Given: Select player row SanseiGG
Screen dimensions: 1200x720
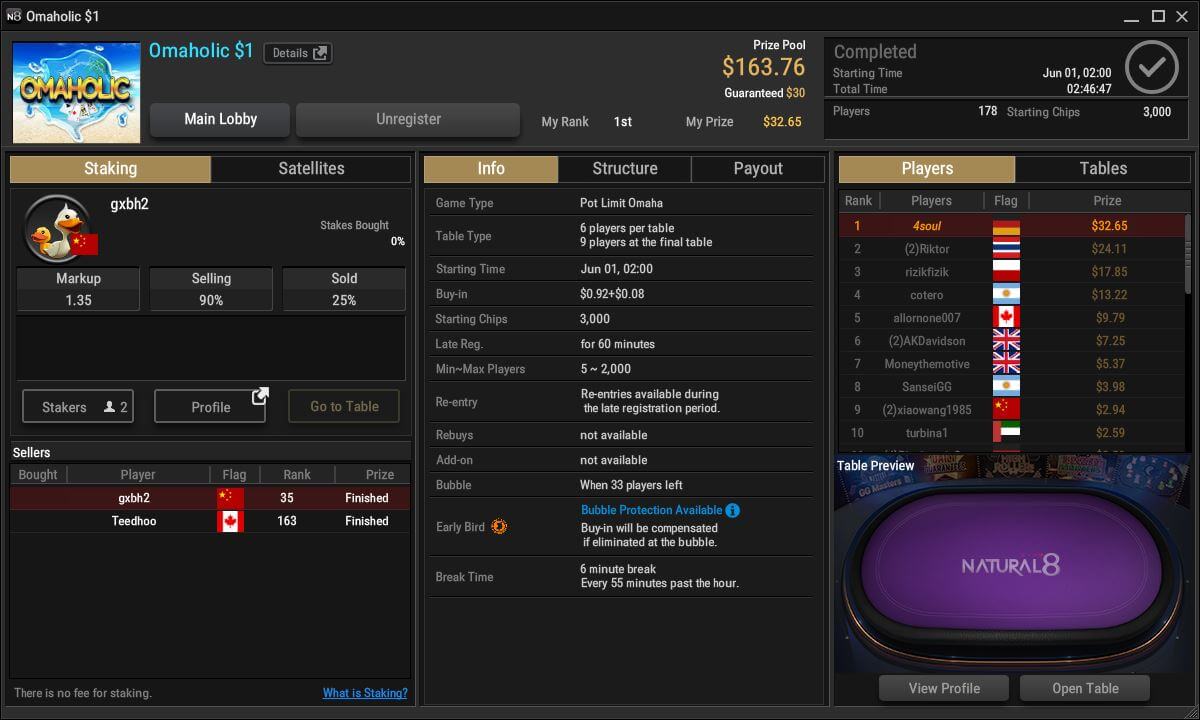Looking at the screenshot, I should tap(1011, 387).
